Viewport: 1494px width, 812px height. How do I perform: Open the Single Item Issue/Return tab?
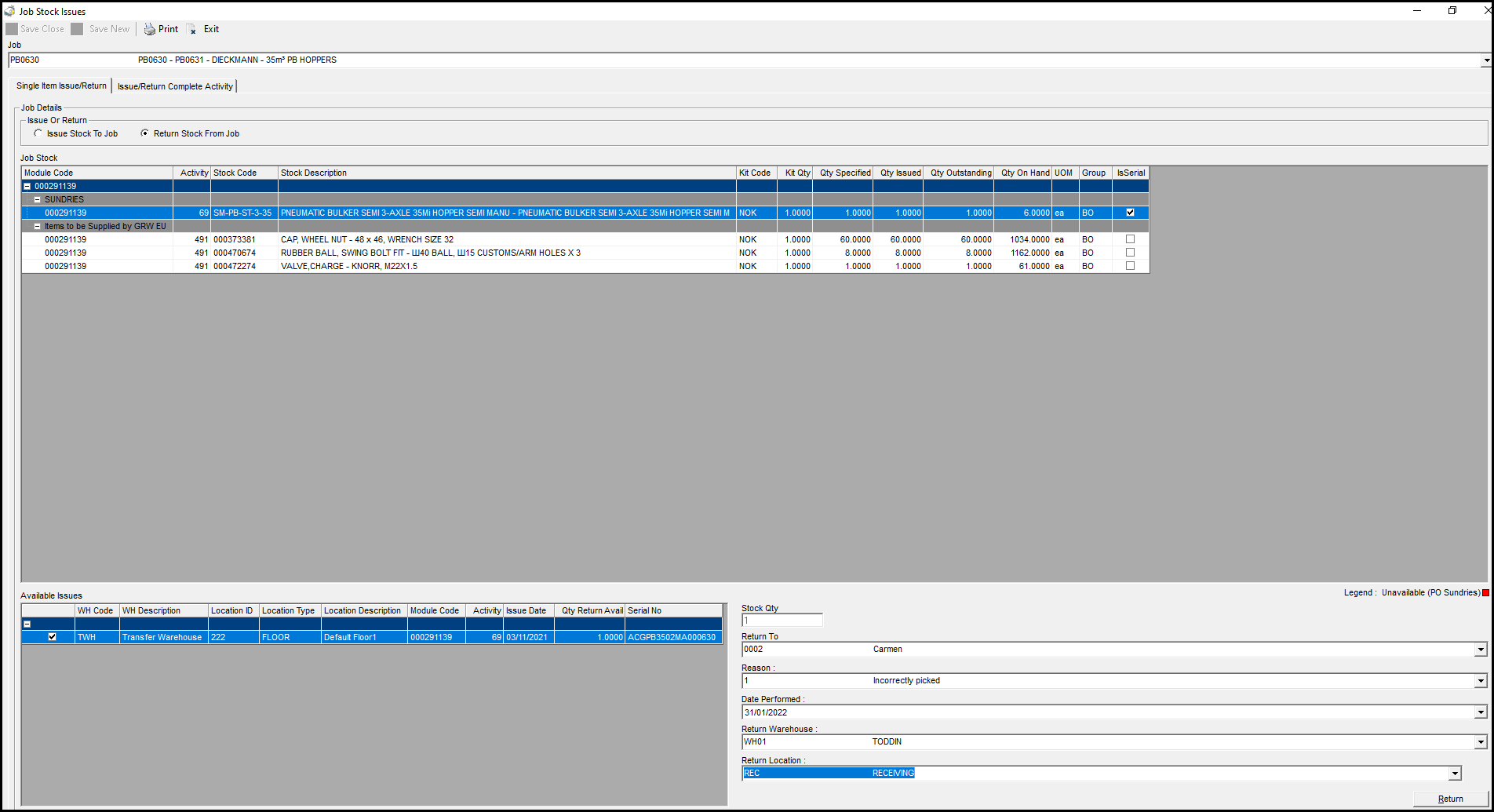coord(61,86)
